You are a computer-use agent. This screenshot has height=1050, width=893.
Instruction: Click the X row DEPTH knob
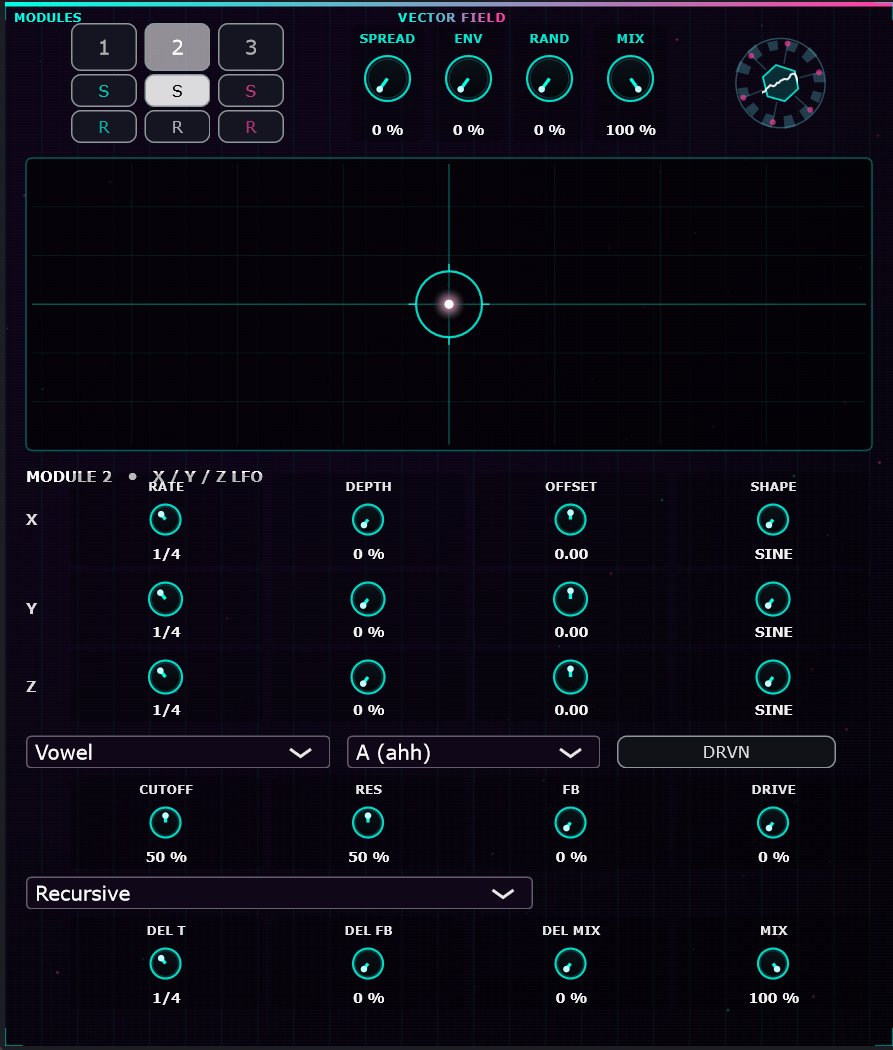pos(368,520)
